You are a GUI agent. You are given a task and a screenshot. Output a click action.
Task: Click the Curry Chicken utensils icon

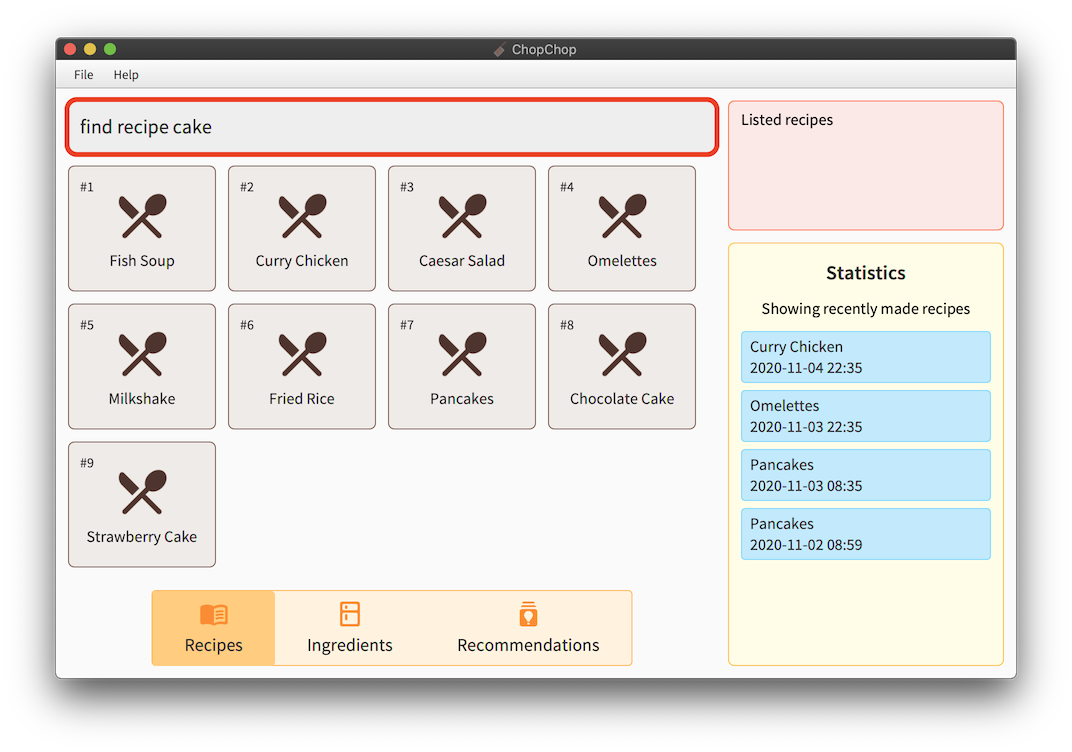[x=302, y=216]
